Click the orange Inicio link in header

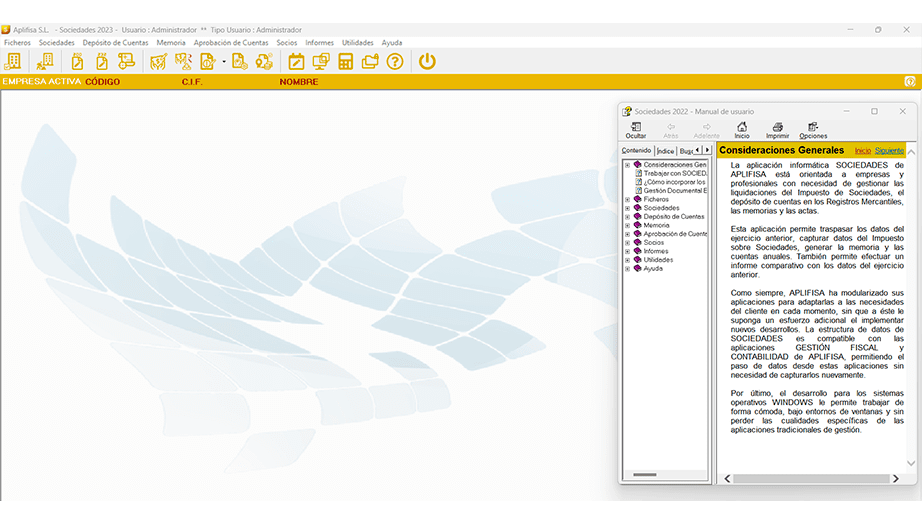tap(862, 150)
